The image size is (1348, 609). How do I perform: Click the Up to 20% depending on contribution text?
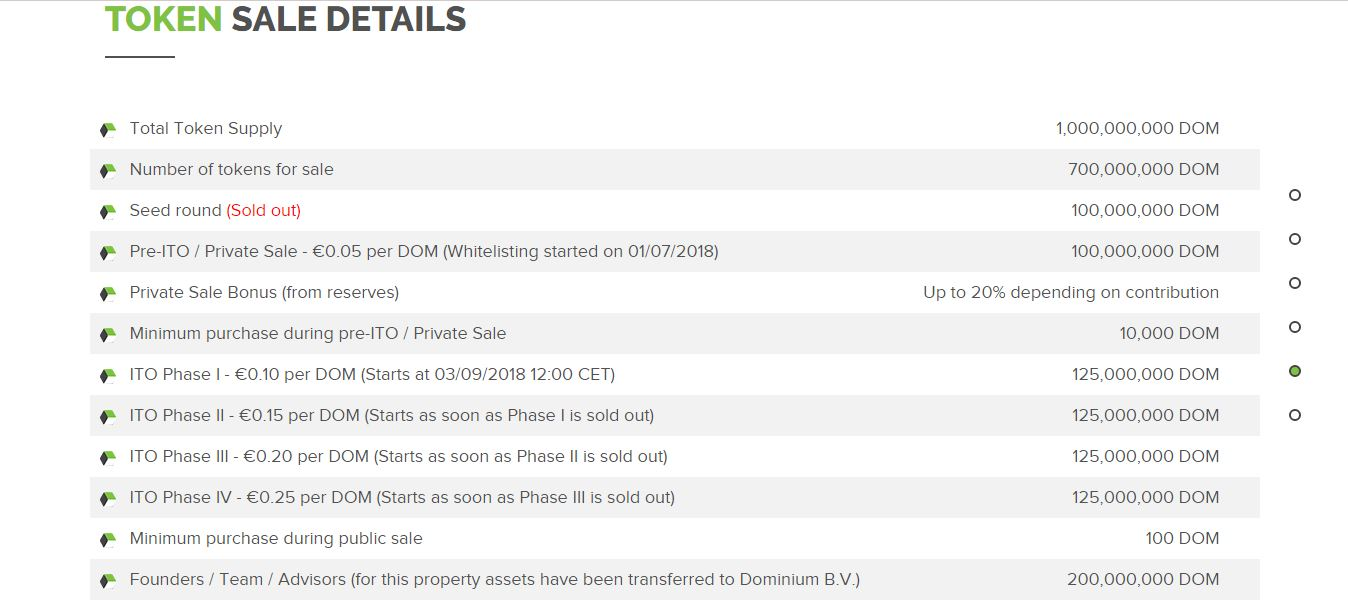pyautogui.click(x=1071, y=293)
